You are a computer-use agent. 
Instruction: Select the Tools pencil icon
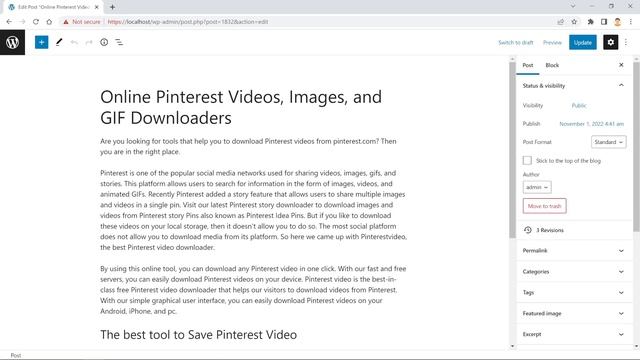click(x=59, y=42)
